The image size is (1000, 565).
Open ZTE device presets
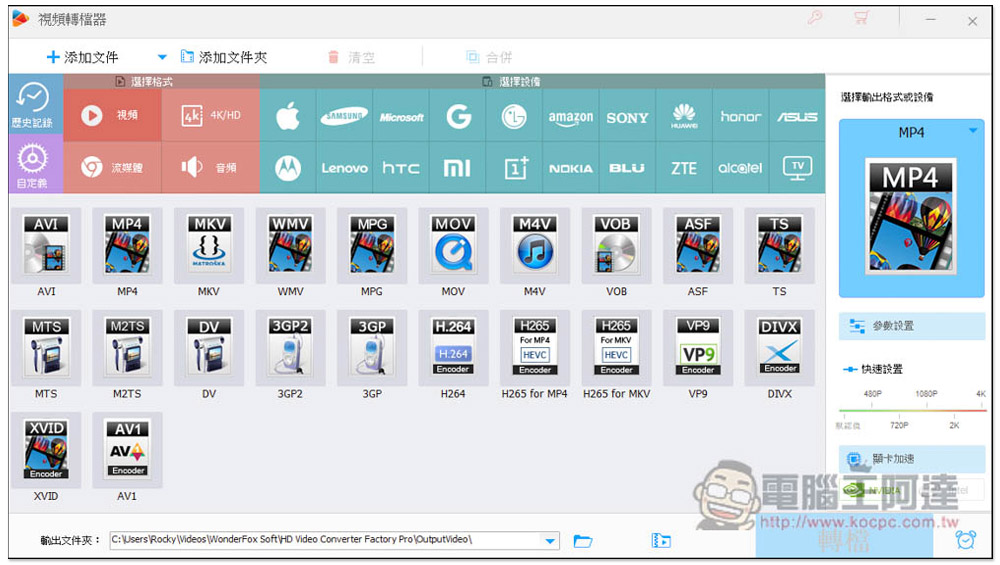coord(684,168)
